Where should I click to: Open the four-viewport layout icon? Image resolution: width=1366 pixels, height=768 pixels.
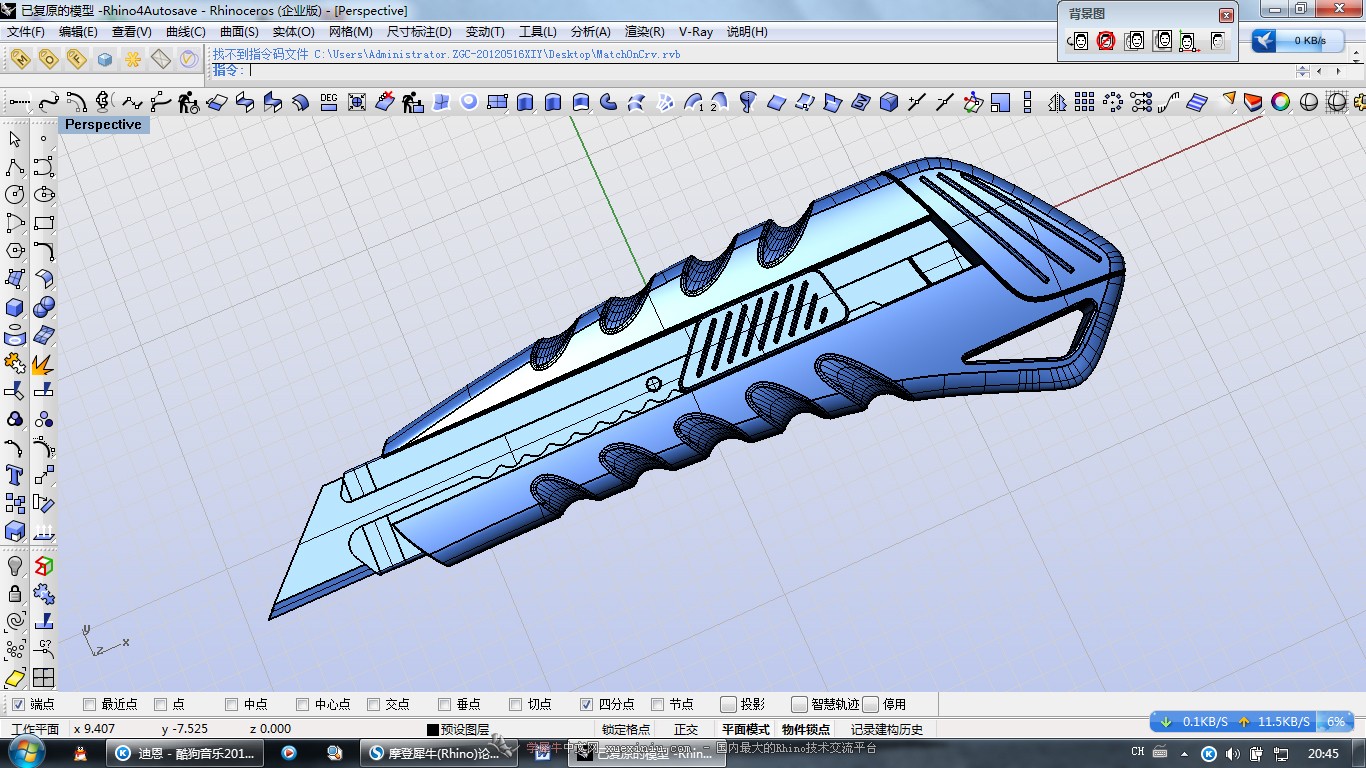pos(43,678)
